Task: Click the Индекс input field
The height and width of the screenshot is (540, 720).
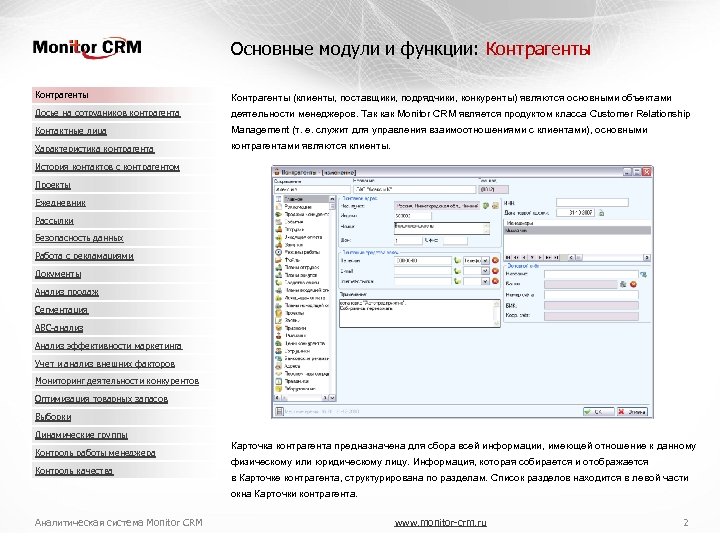Action: pos(412,216)
